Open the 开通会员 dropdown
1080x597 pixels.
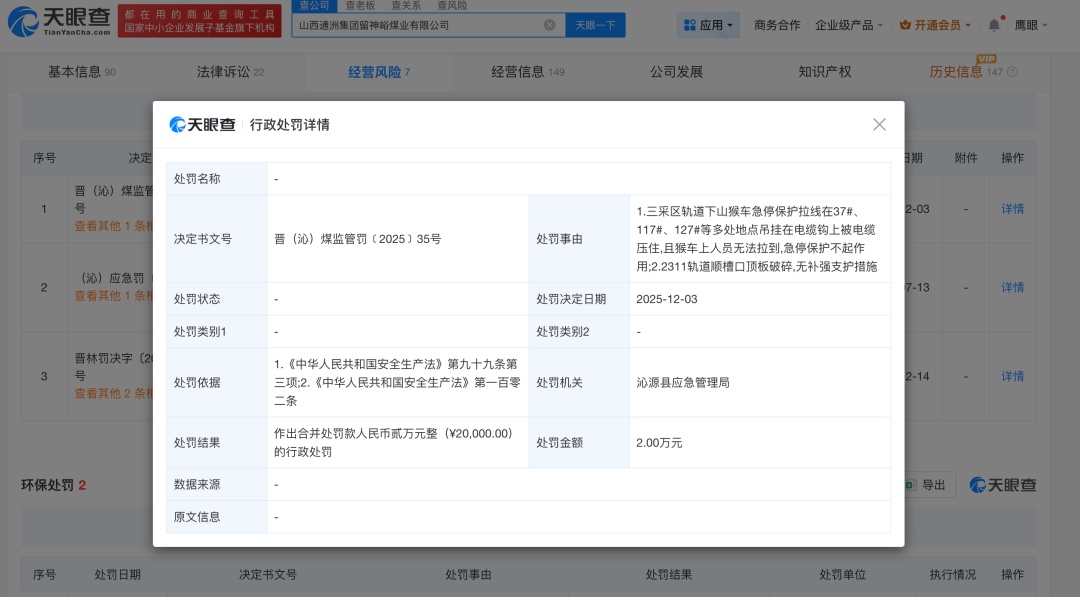[x=935, y=25]
